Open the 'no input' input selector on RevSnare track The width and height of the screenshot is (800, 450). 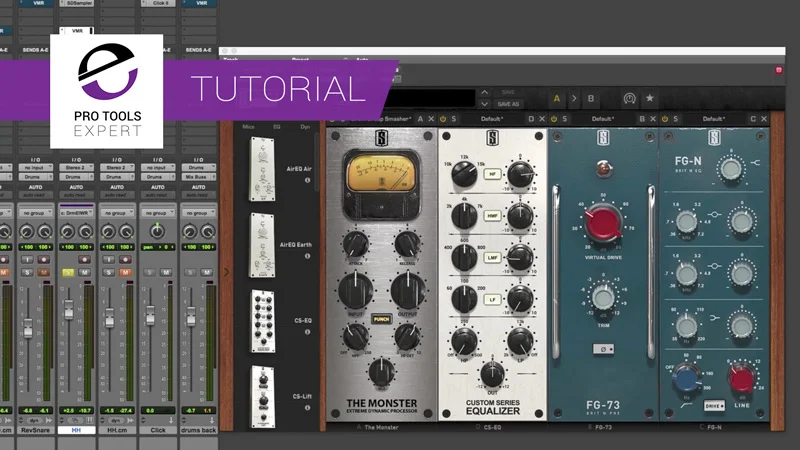coord(36,167)
